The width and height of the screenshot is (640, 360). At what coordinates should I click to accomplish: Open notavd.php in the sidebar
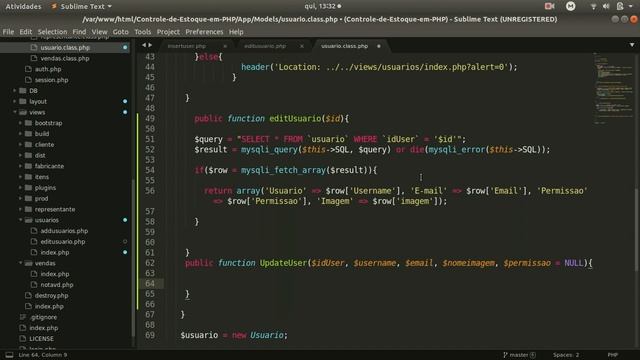click(57, 285)
